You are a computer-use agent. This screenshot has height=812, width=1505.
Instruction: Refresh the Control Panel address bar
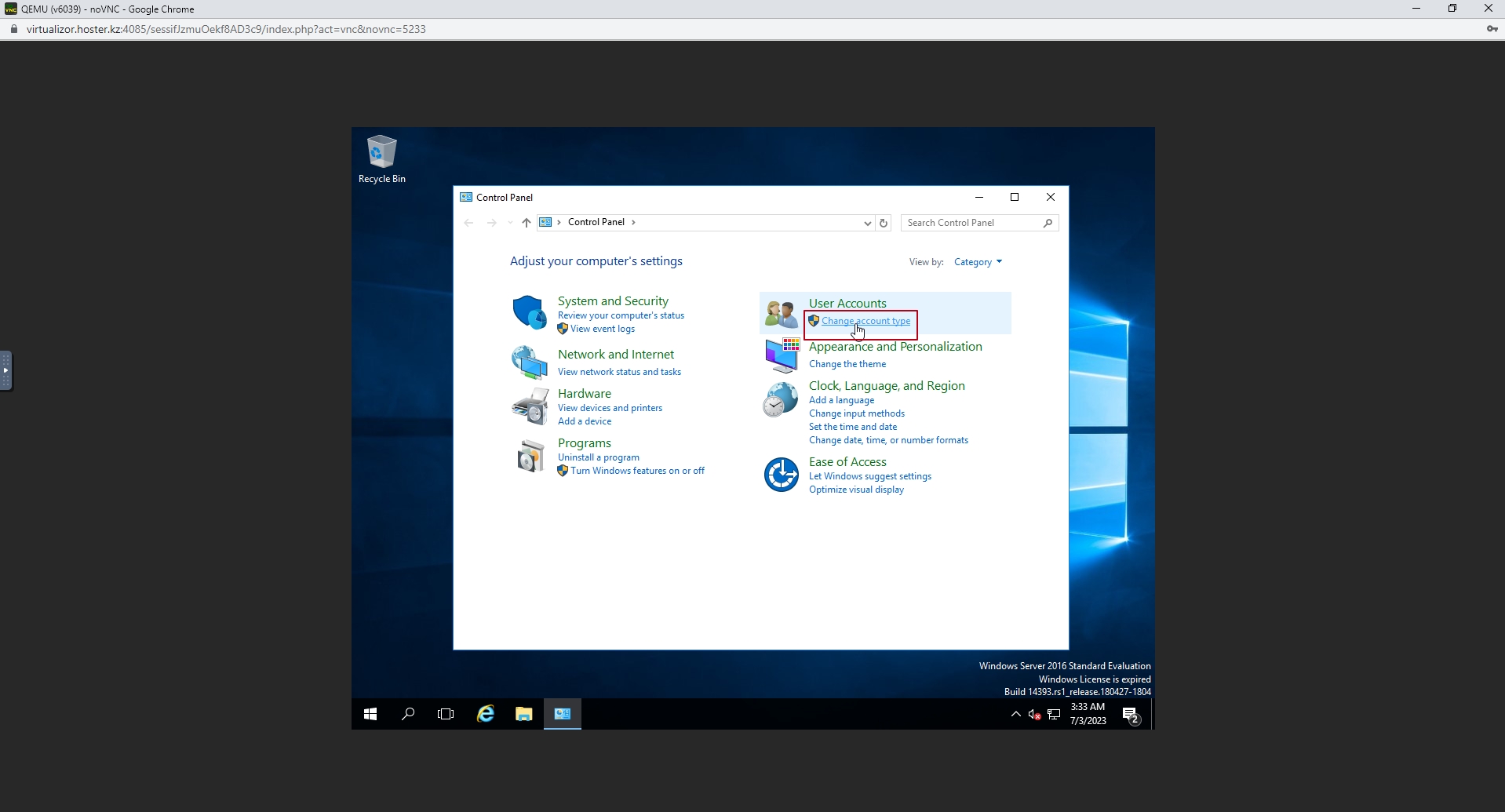click(884, 223)
